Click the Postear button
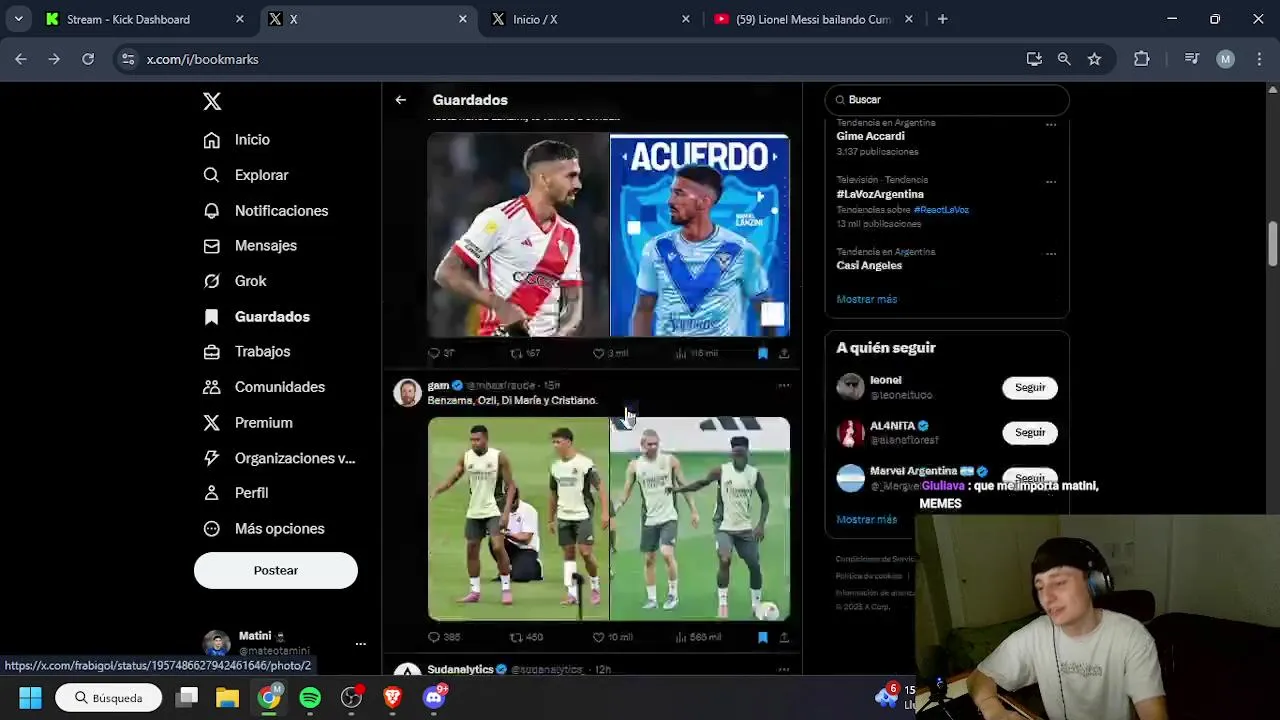Viewport: 1280px width, 720px height. coord(276,570)
